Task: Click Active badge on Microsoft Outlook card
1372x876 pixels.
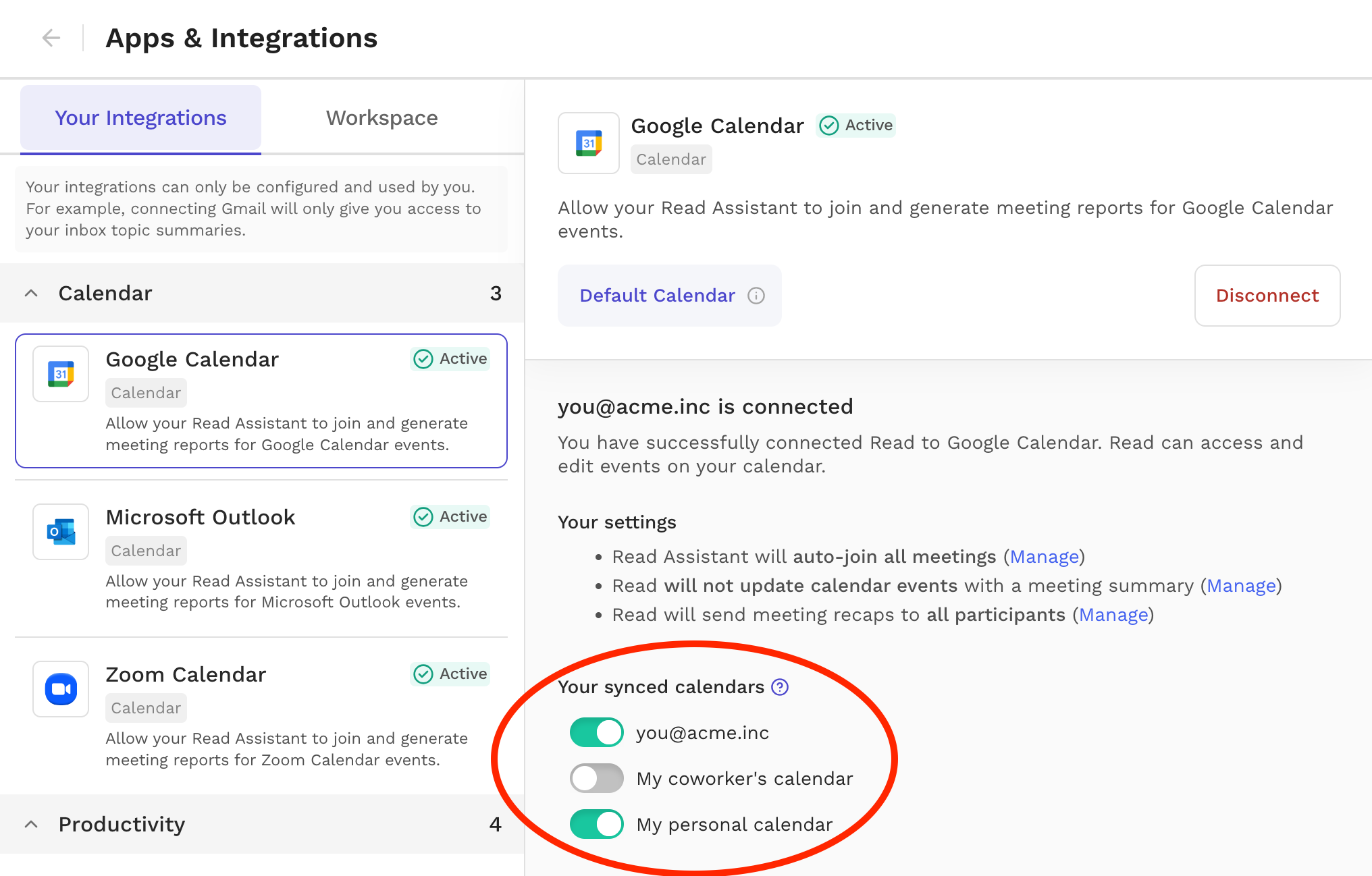Action: click(x=450, y=517)
